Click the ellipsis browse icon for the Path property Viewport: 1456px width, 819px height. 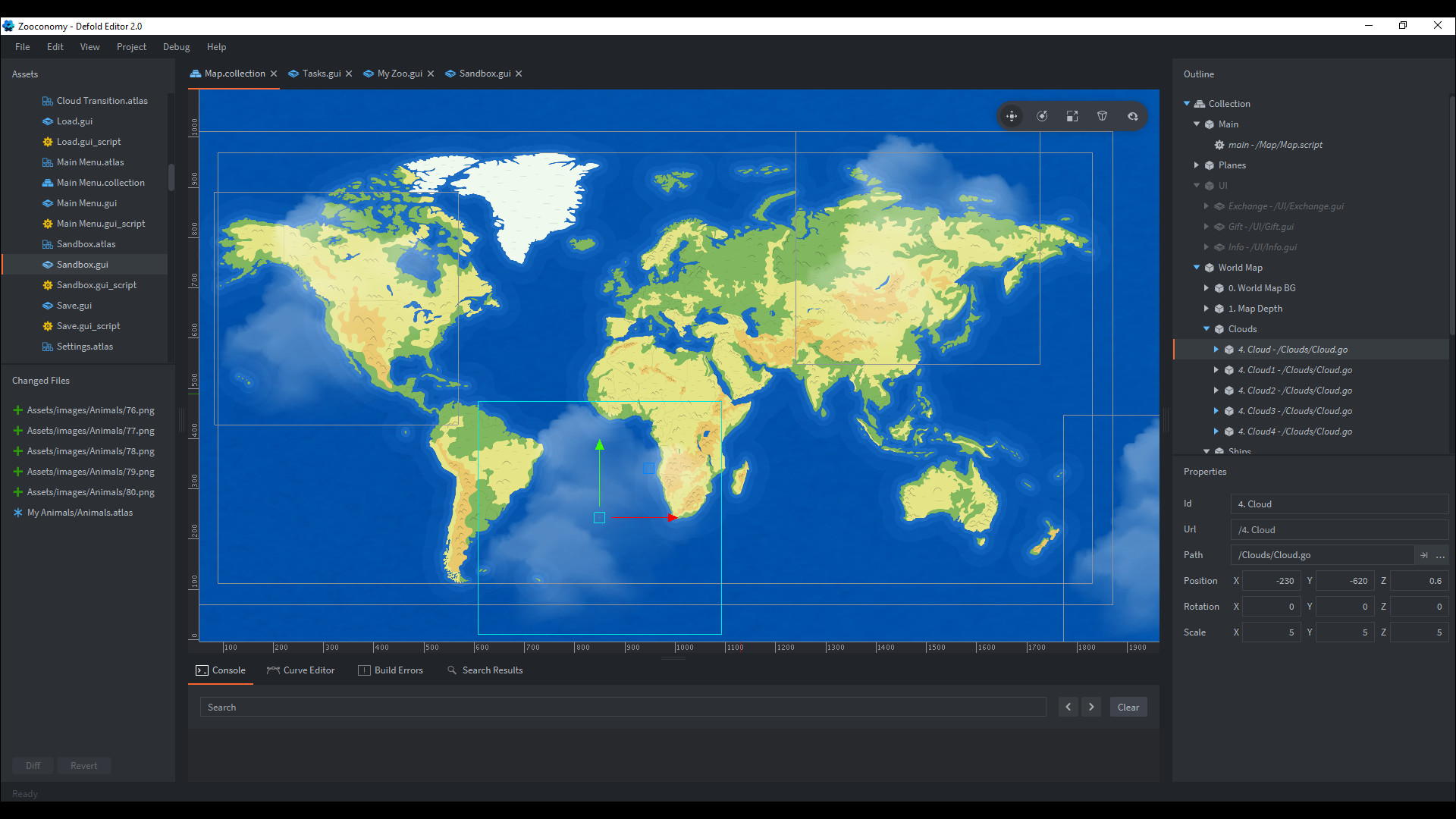coord(1440,554)
